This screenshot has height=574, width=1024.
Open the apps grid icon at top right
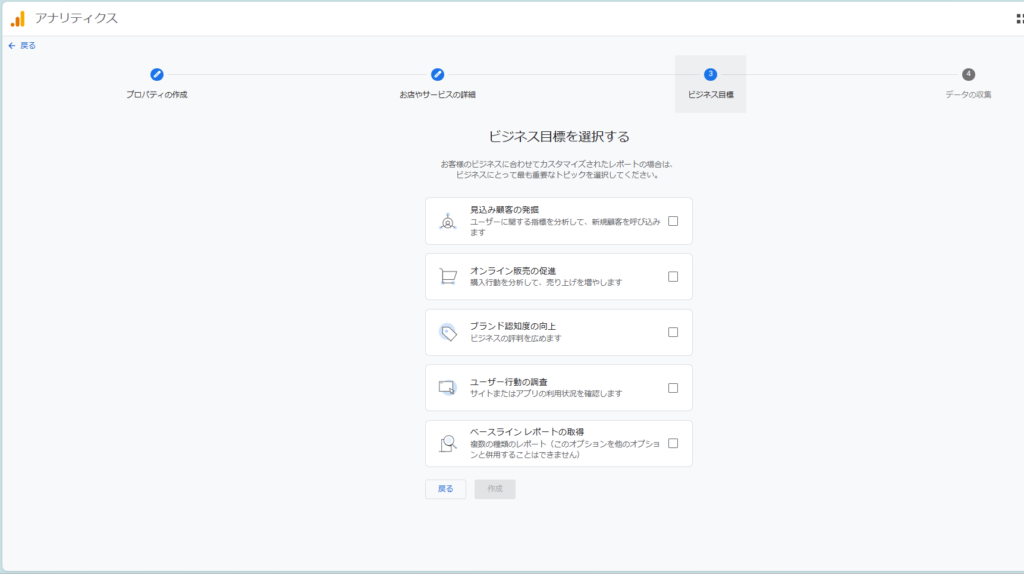[1018, 19]
